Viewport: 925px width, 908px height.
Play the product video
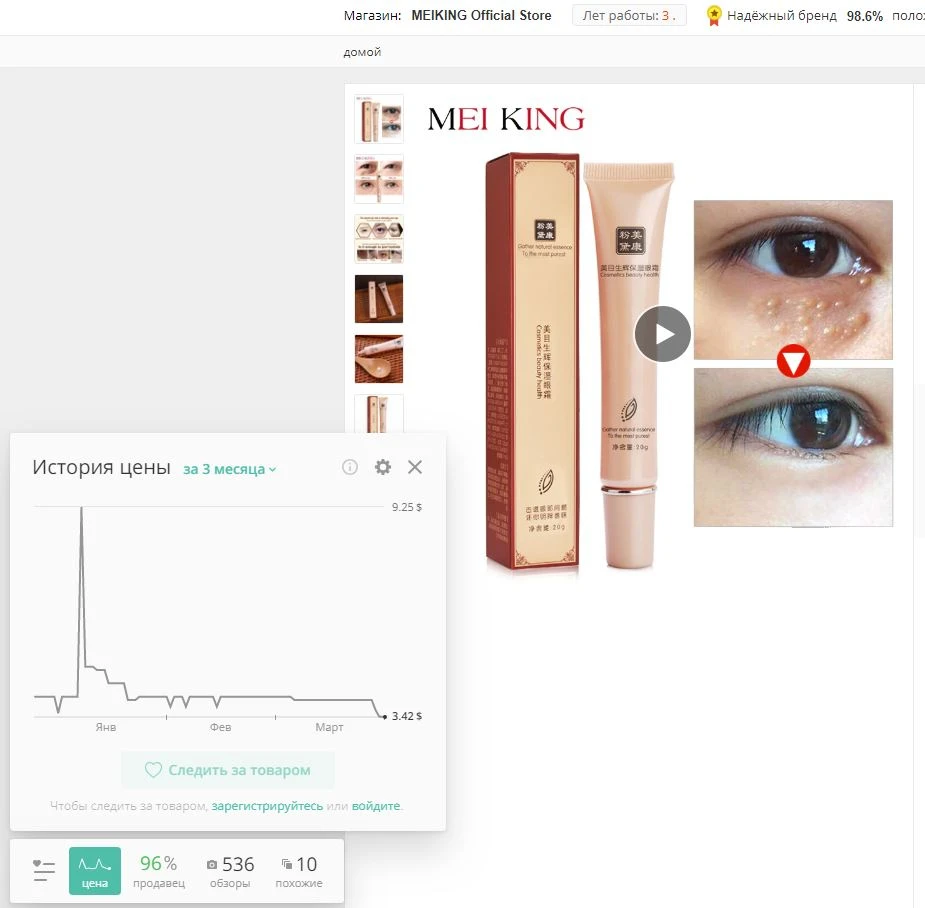coord(662,334)
